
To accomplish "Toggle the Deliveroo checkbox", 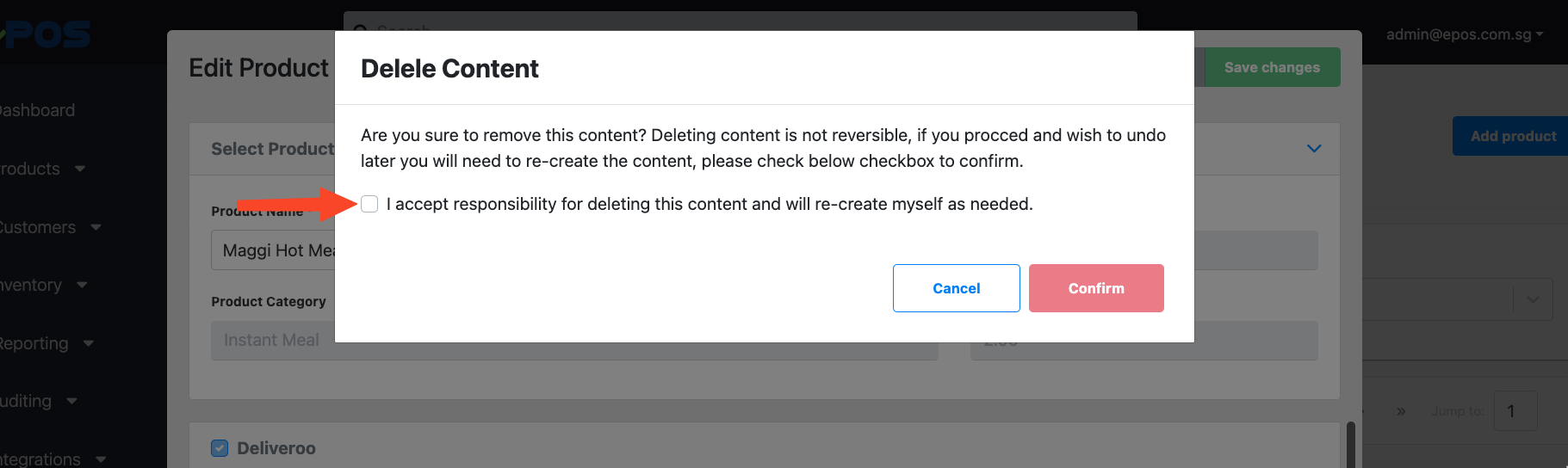I will click(220, 448).
